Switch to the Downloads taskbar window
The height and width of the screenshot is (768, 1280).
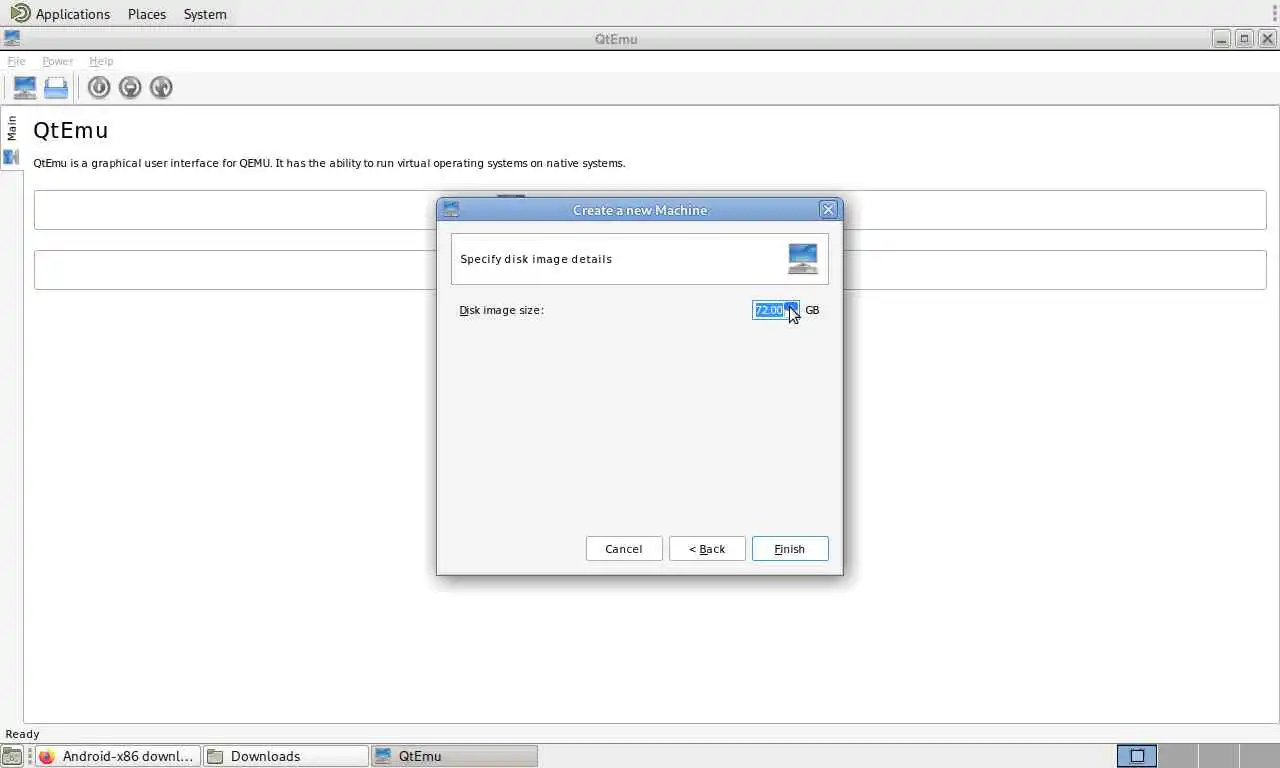[286, 756]
